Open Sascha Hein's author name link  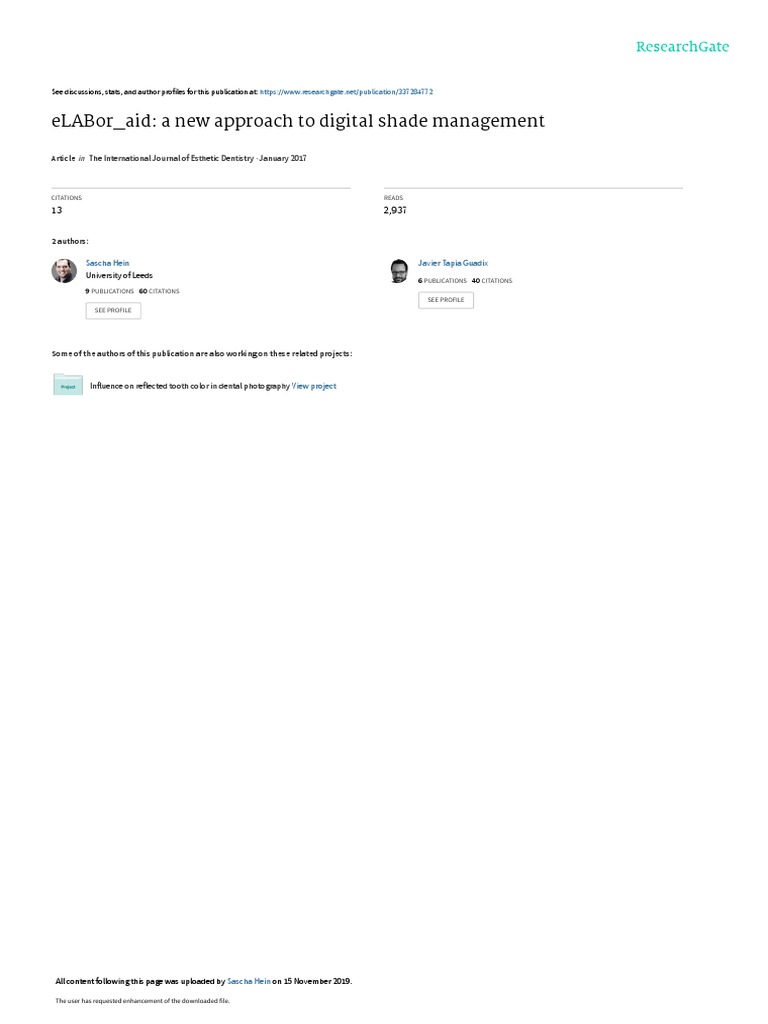click(x=108, y=263)
